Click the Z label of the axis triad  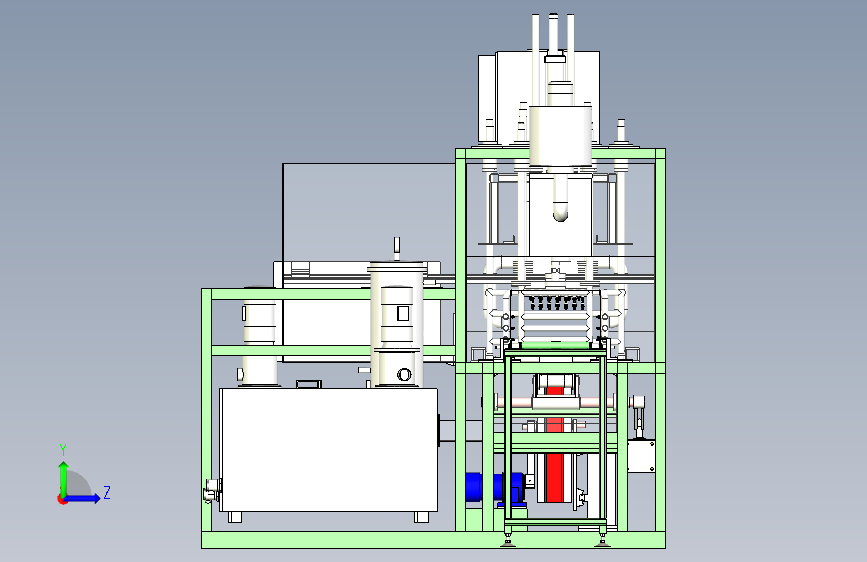[x=107, y=492]
